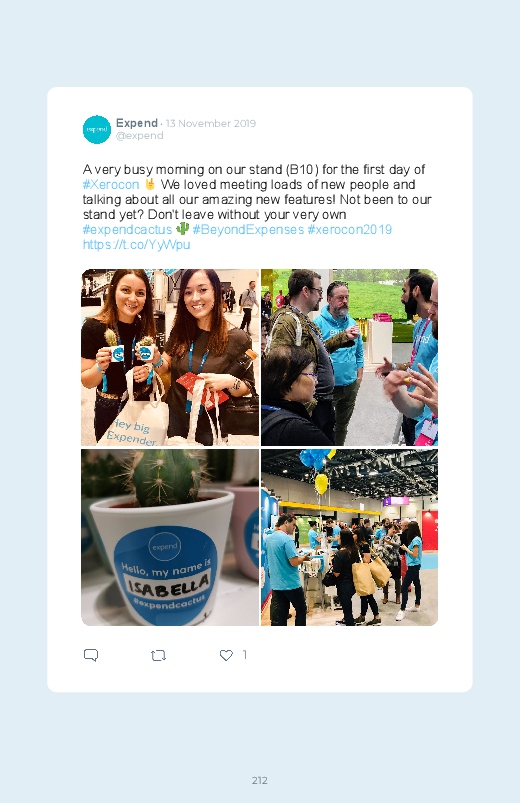Open the Isabella cactus pot photo
520x803 pixels.
coord(170,538)
